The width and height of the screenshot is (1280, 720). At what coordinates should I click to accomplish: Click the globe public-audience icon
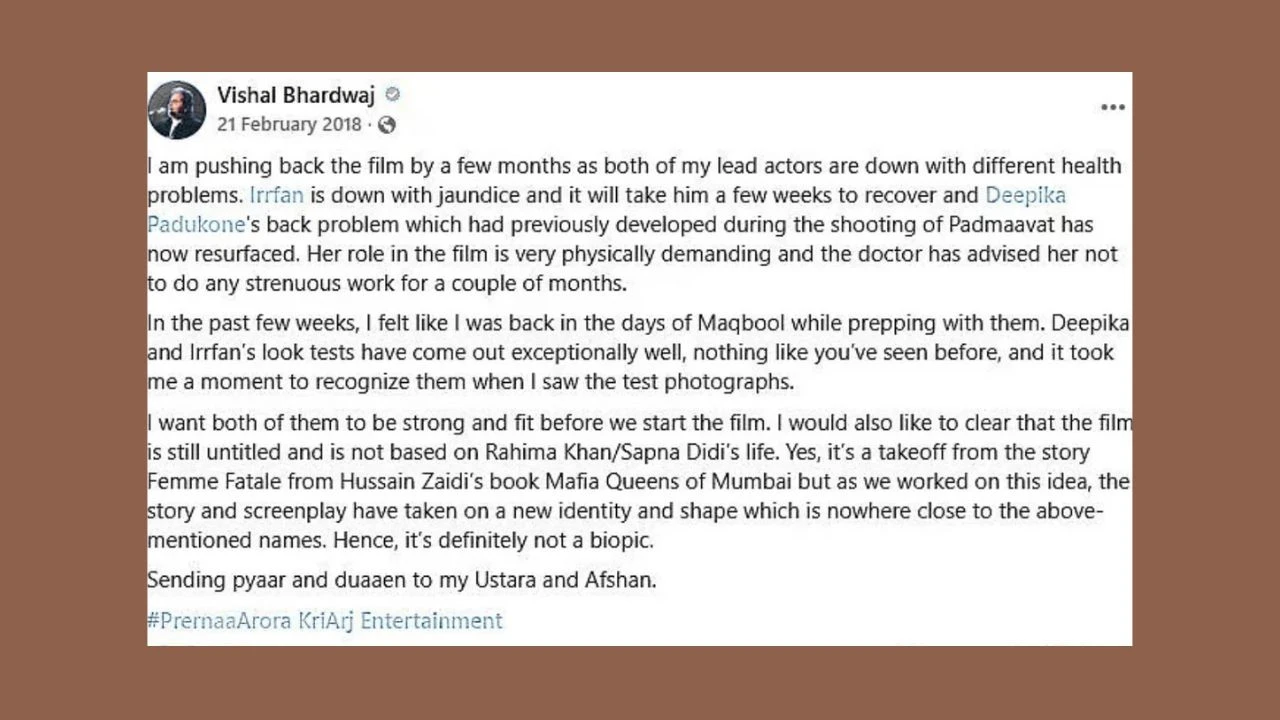pyautogui.click(x=387, y=125)
